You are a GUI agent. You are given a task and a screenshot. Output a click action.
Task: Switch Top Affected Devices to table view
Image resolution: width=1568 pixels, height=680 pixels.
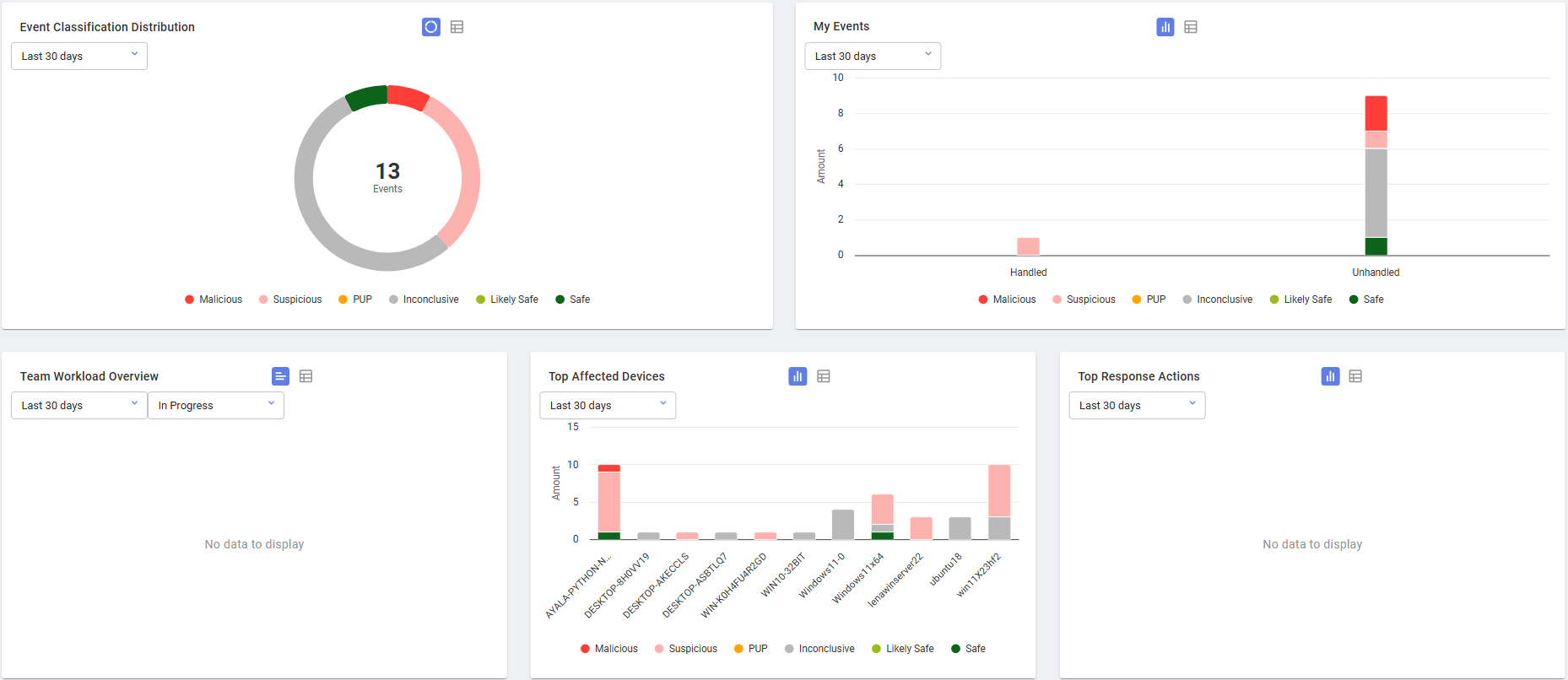tap(824, 376)
